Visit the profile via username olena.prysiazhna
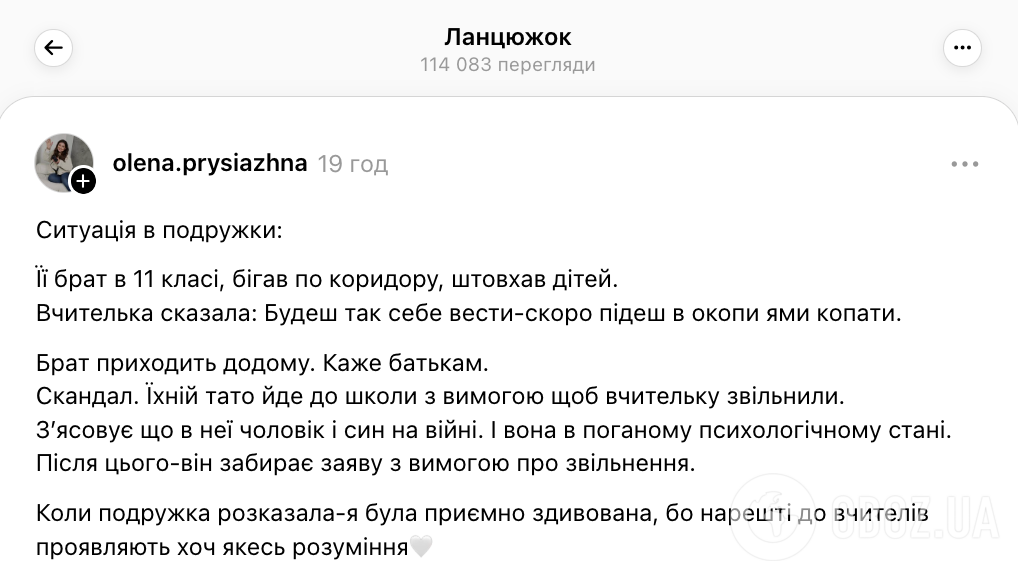 pyautogui.click(x=208, y=163)
